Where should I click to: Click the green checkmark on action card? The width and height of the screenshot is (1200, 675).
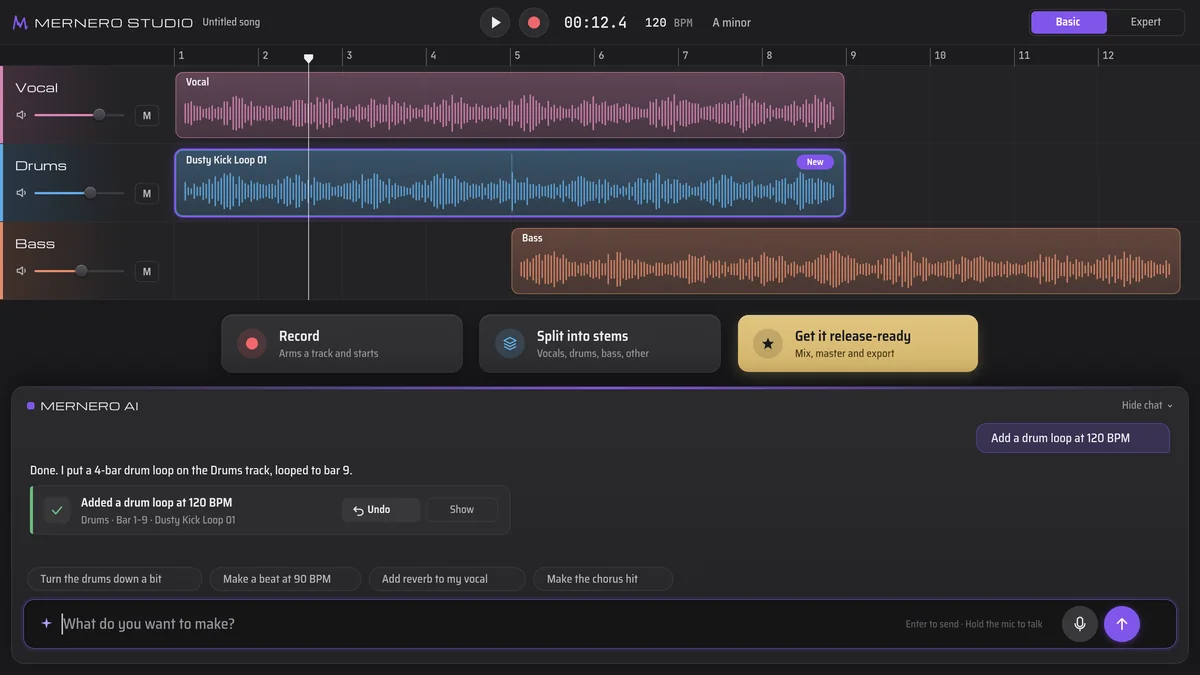coord(57,510)
